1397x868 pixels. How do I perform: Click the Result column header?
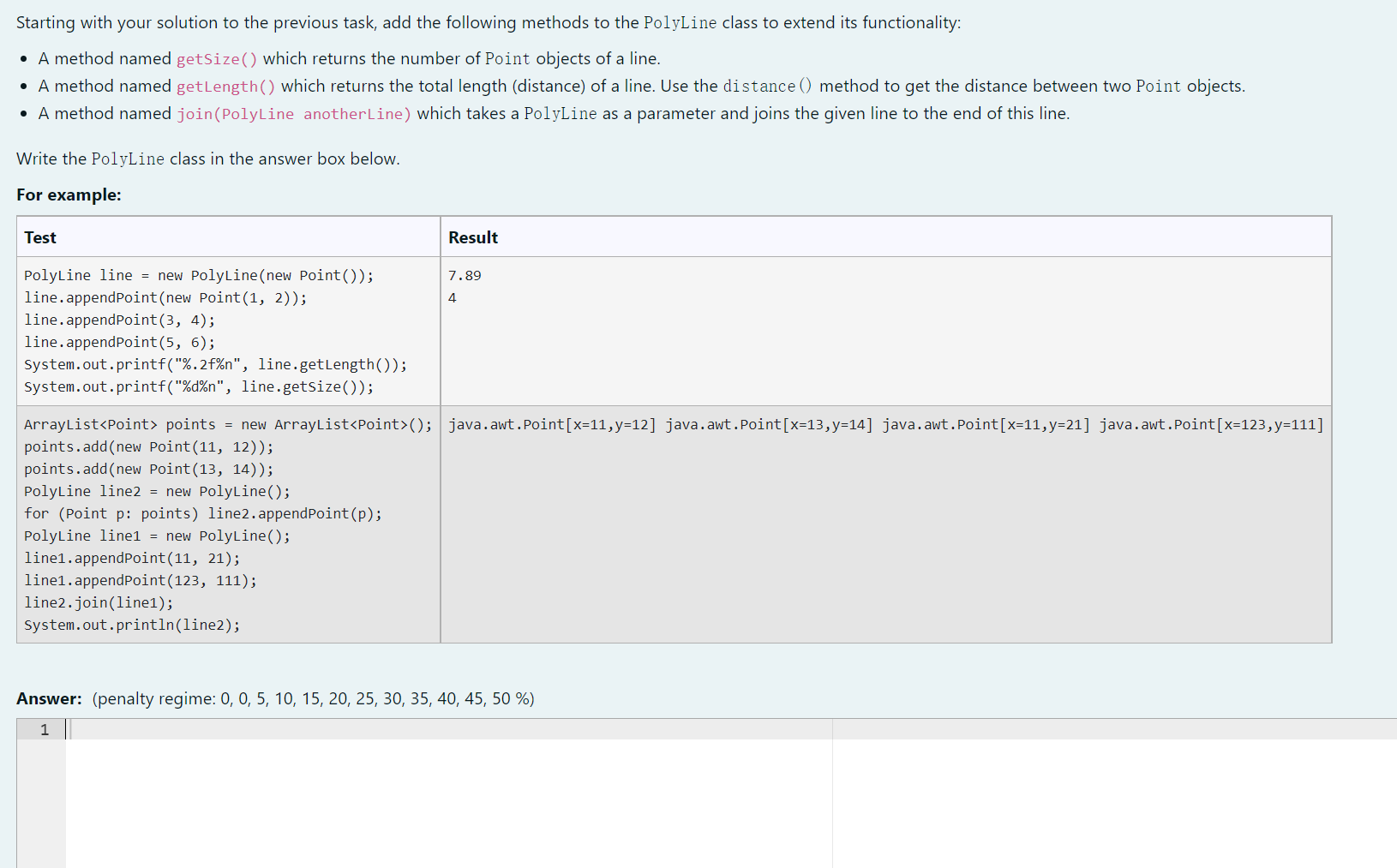point(471,237)
